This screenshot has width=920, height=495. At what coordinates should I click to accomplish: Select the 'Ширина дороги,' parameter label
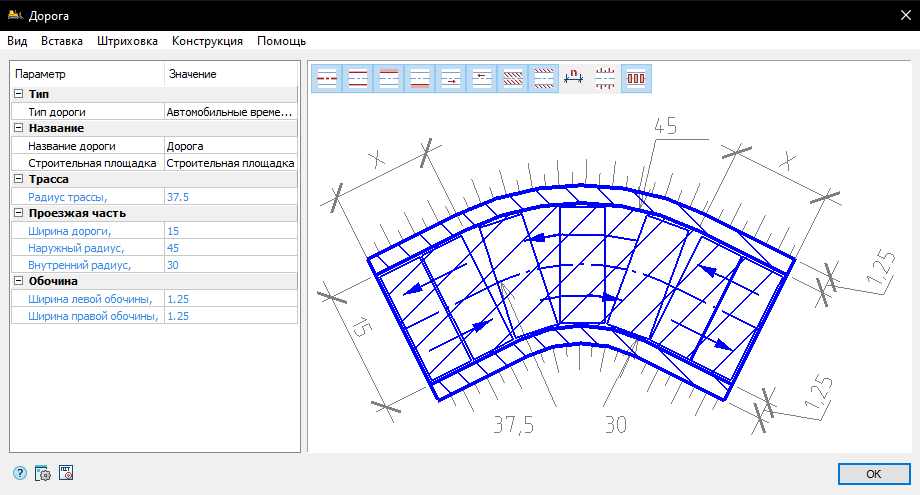pyautogui.click(x=69, y=231)
